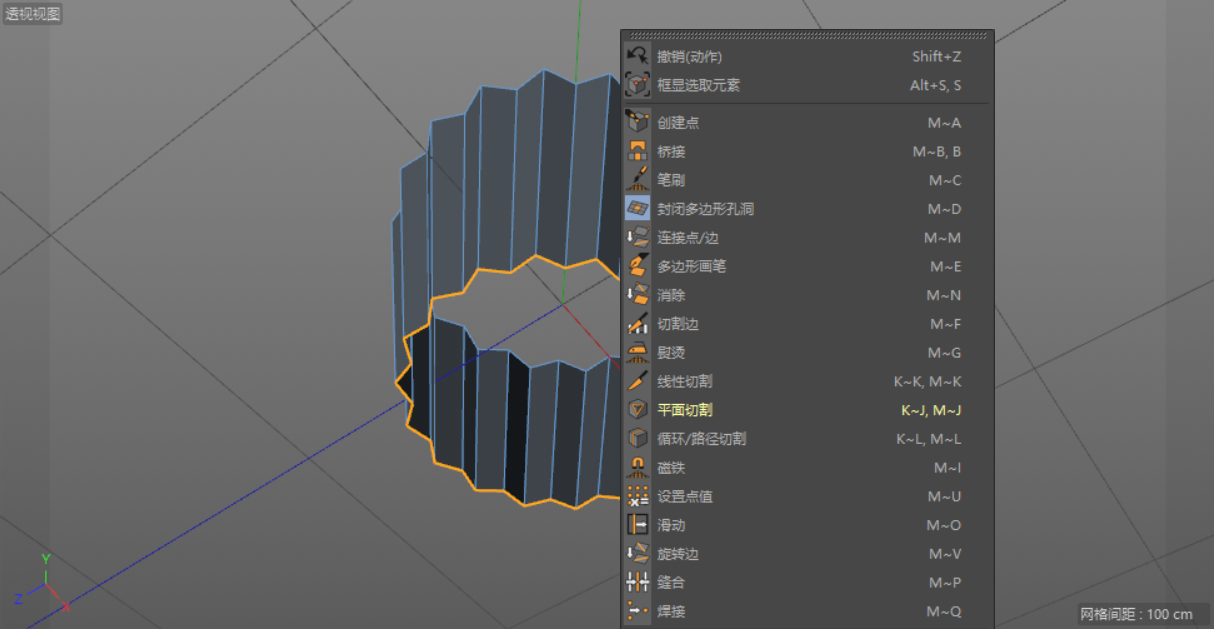1214x629 pixels.
Task: Choose 连接点/边 from the context menu
Action: tap(688, 238)
